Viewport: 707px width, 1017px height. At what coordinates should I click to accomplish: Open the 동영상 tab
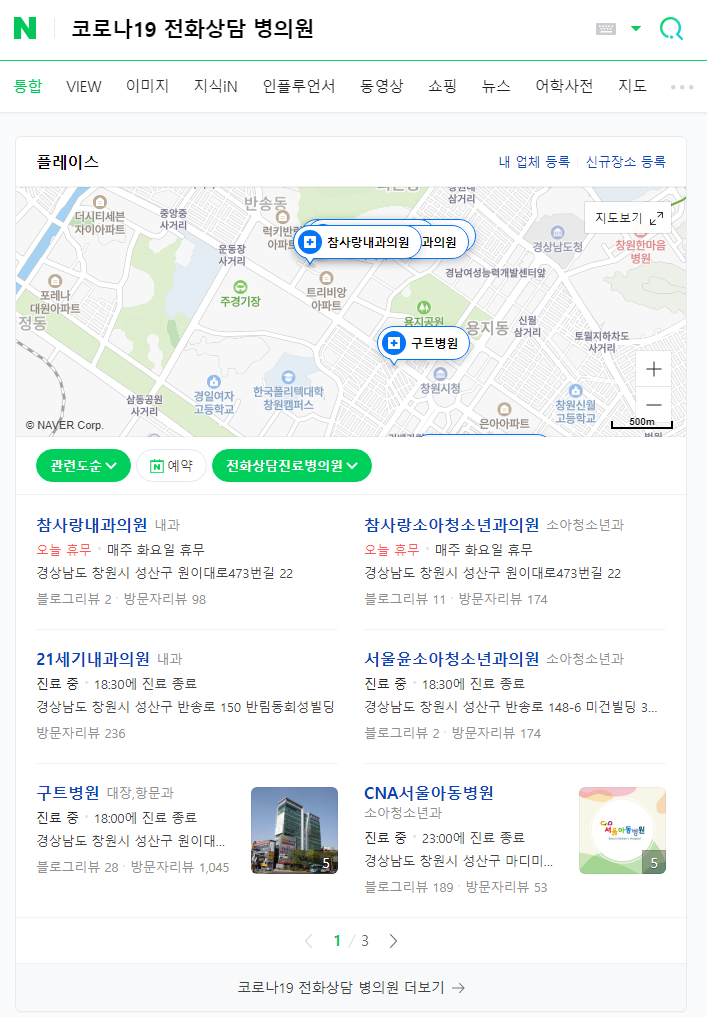(x=381, y=86)
